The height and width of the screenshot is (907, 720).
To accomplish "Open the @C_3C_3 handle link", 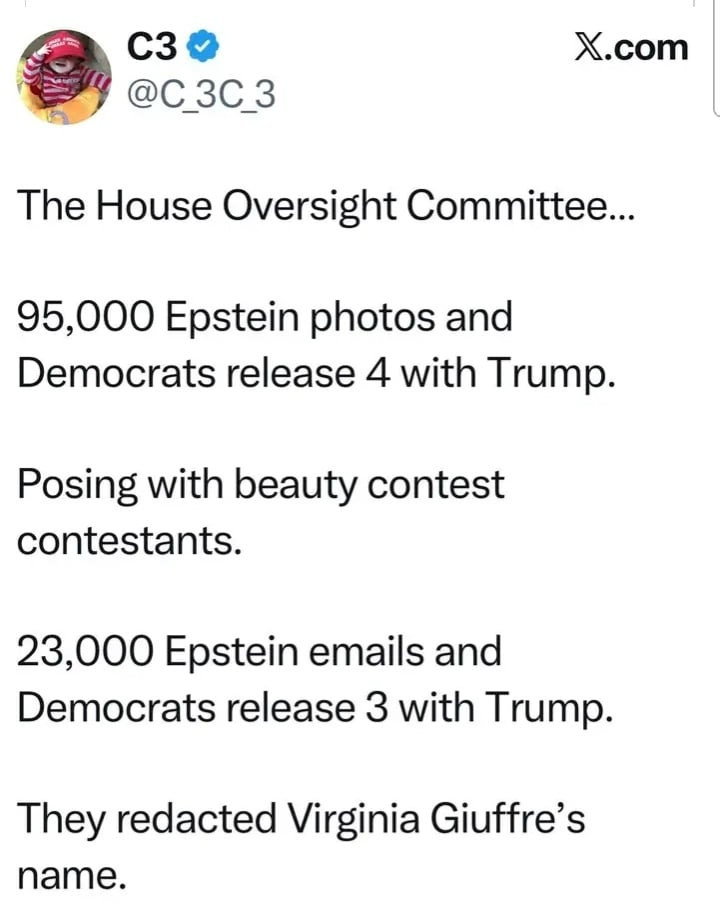I will click(x=201, y=97).
